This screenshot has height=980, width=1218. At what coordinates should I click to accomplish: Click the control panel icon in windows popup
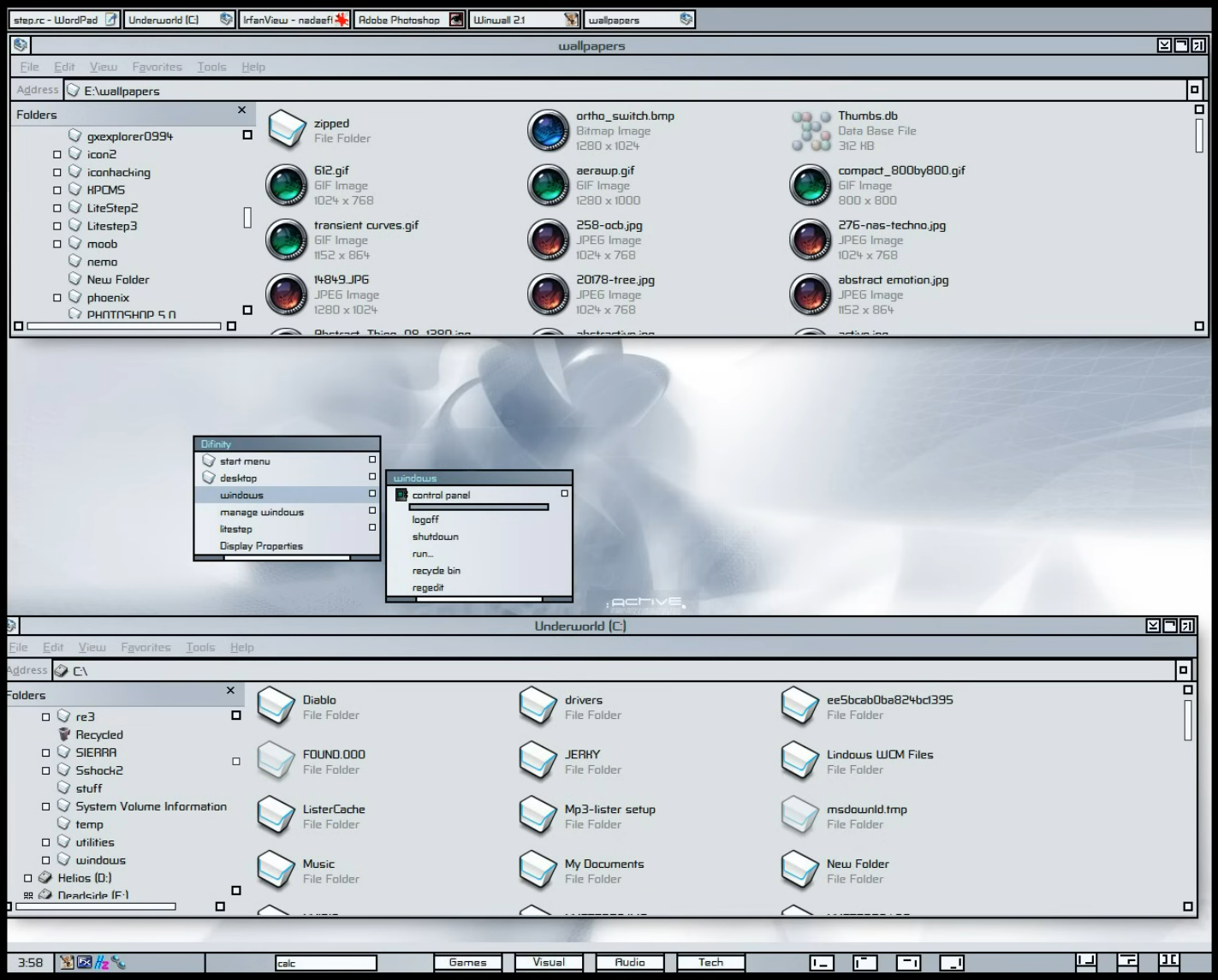pyautogui.click(x=401, y=495)
